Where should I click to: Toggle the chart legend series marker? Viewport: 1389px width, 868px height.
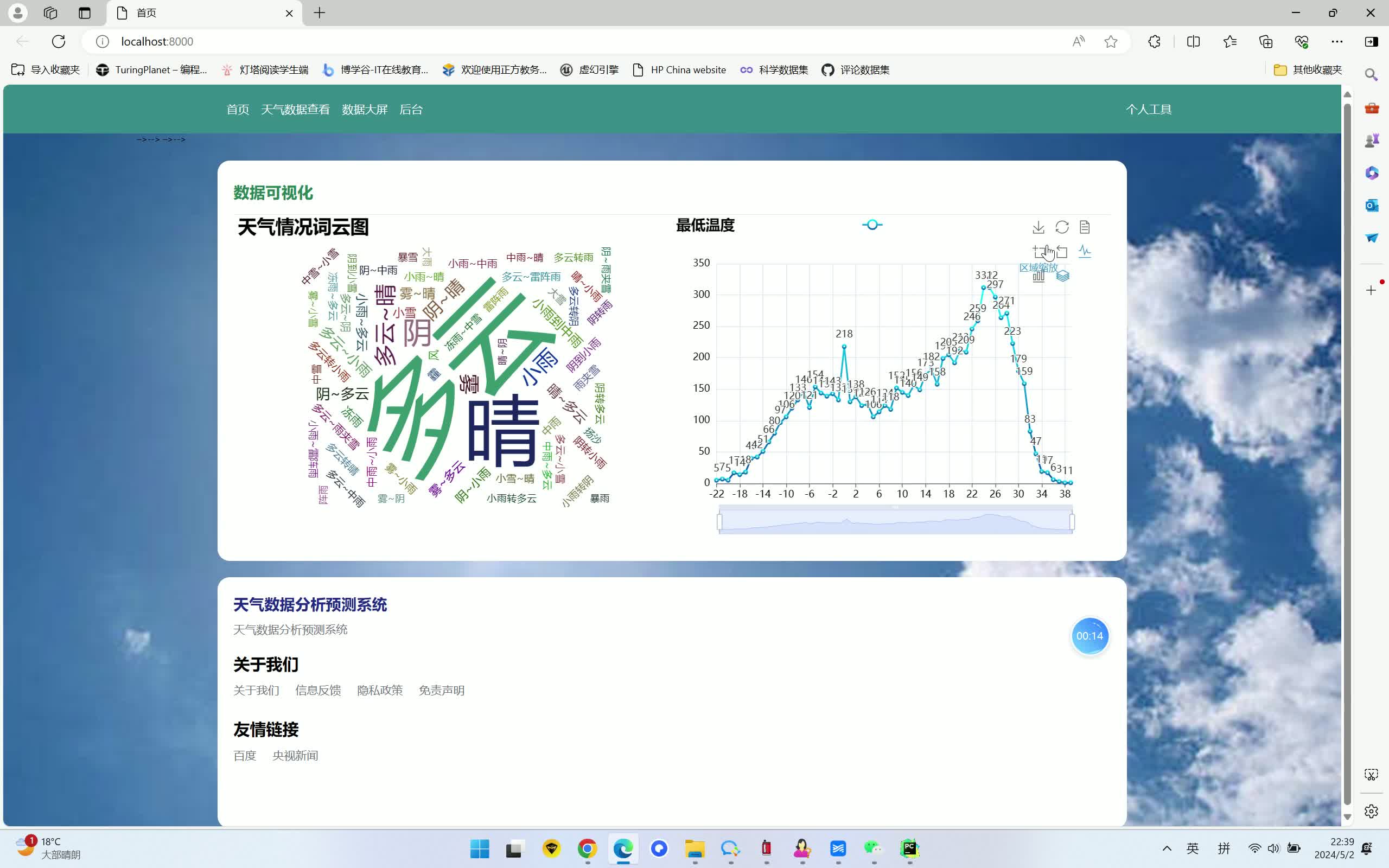pos(872,225)
